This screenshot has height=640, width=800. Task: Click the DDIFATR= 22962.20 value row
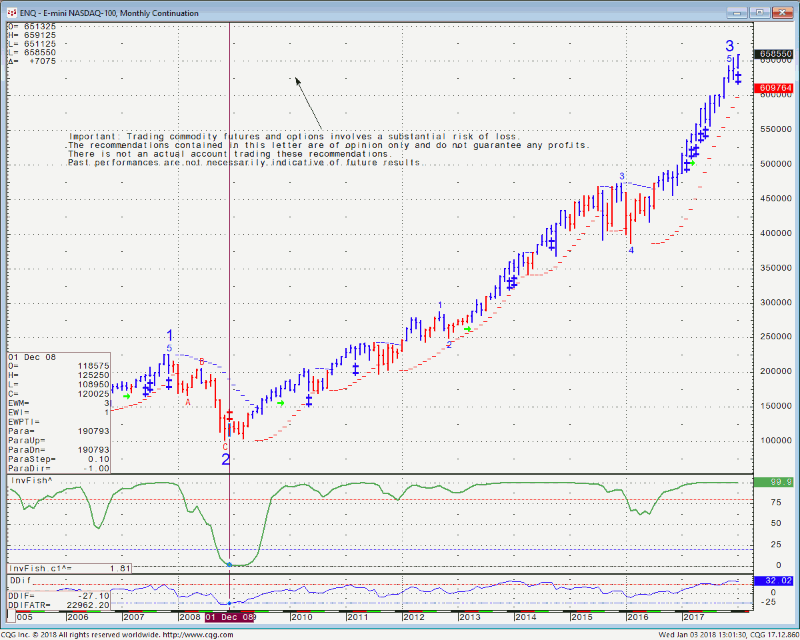59,605
